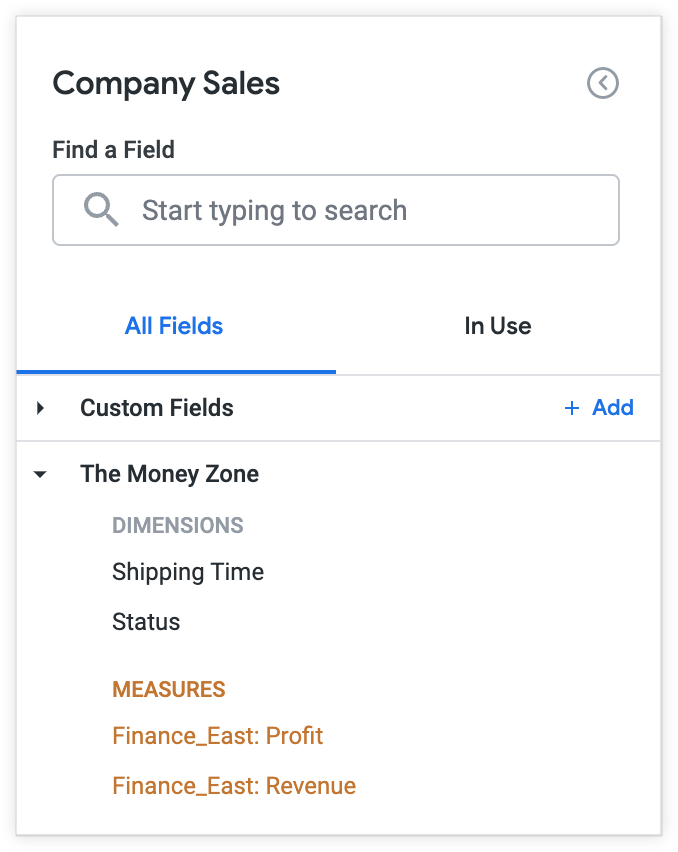Collapse The Money Zone triangle arrow

[x=40, y=474]
